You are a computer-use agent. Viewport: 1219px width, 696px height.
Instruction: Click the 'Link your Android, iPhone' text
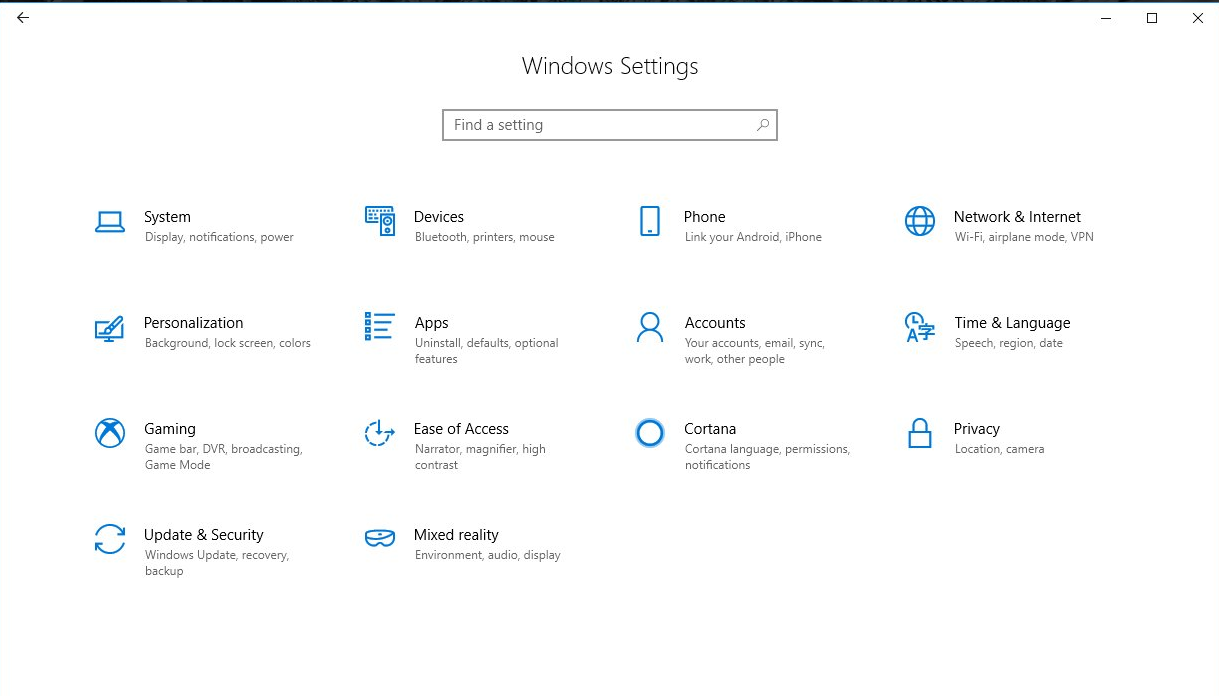[753, 238]
